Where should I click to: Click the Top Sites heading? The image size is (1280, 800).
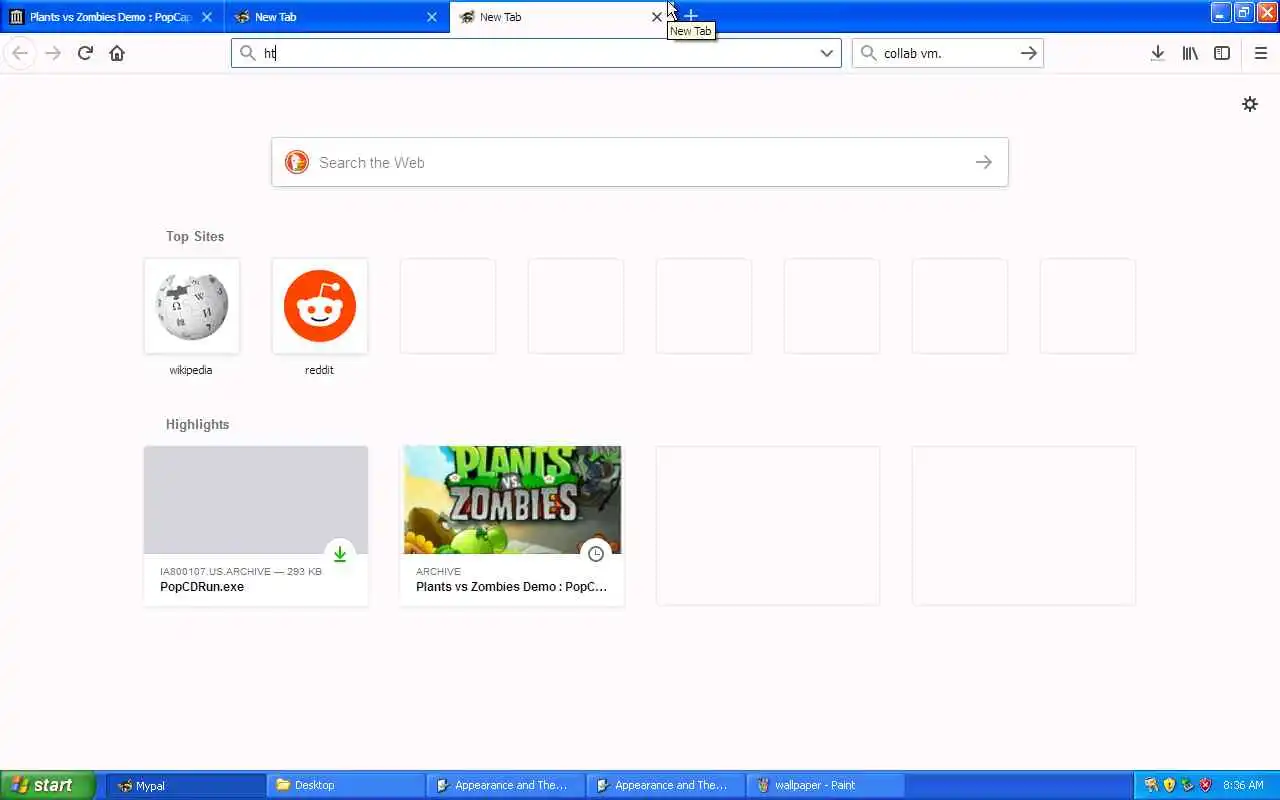coord(195,236)
